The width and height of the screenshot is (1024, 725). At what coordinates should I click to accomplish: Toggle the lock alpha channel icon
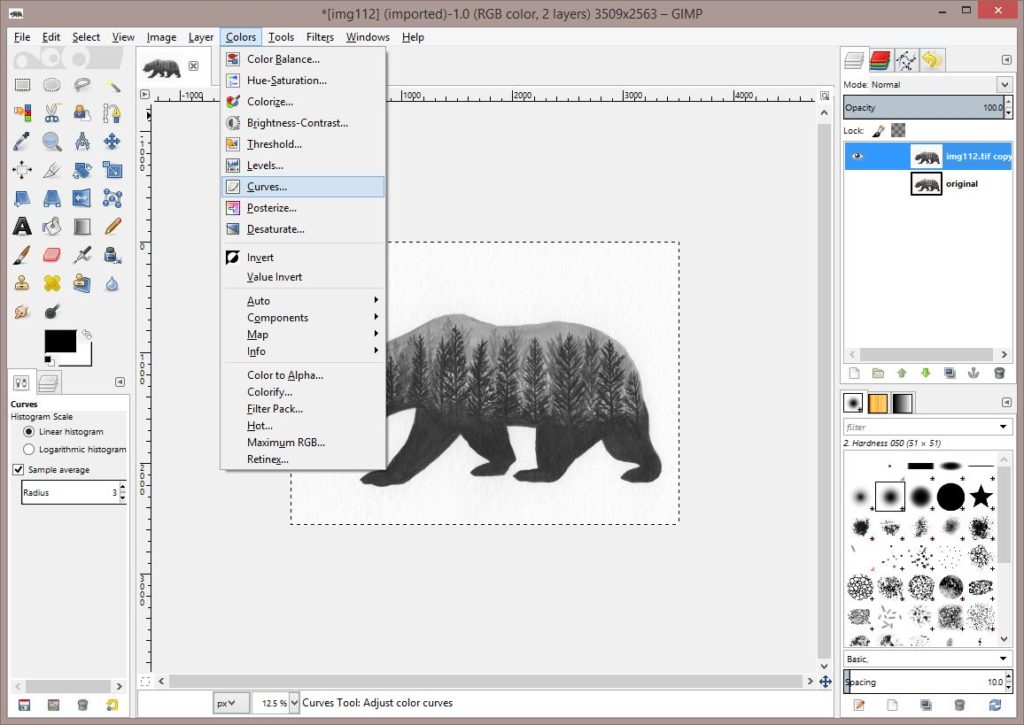899,131
